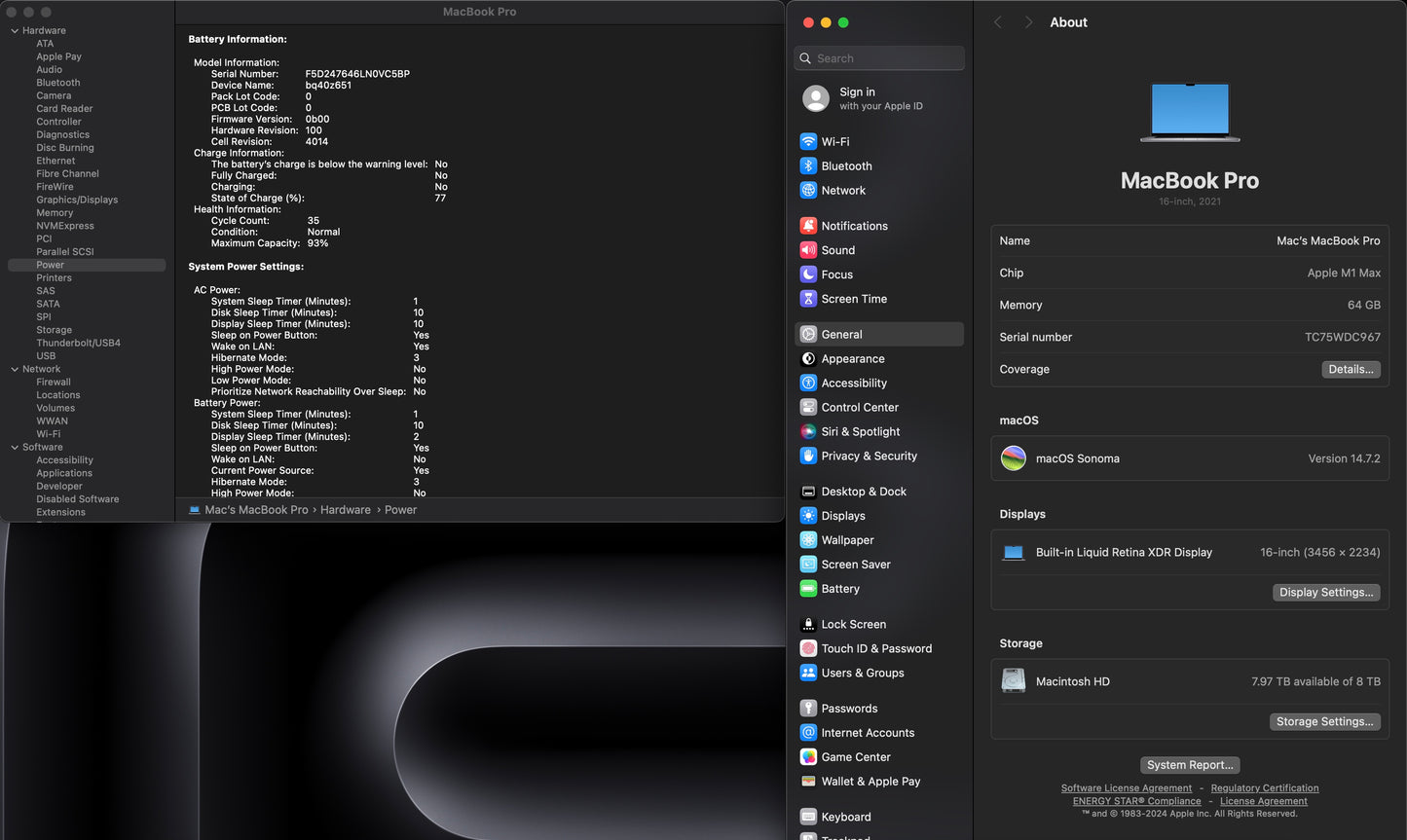Open the Battery icon in the sidebar
1407x840 pixels.
pos(808,588)
